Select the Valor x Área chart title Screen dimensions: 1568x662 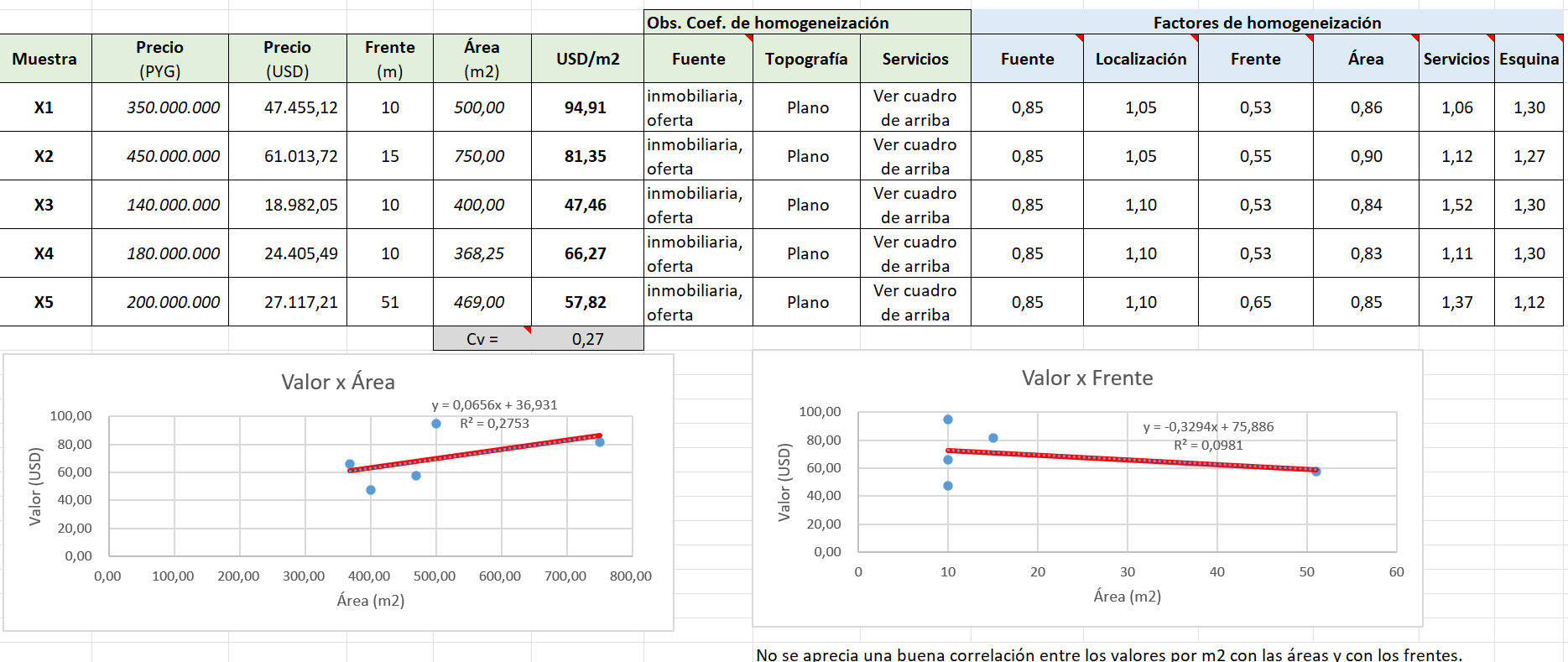337,383
